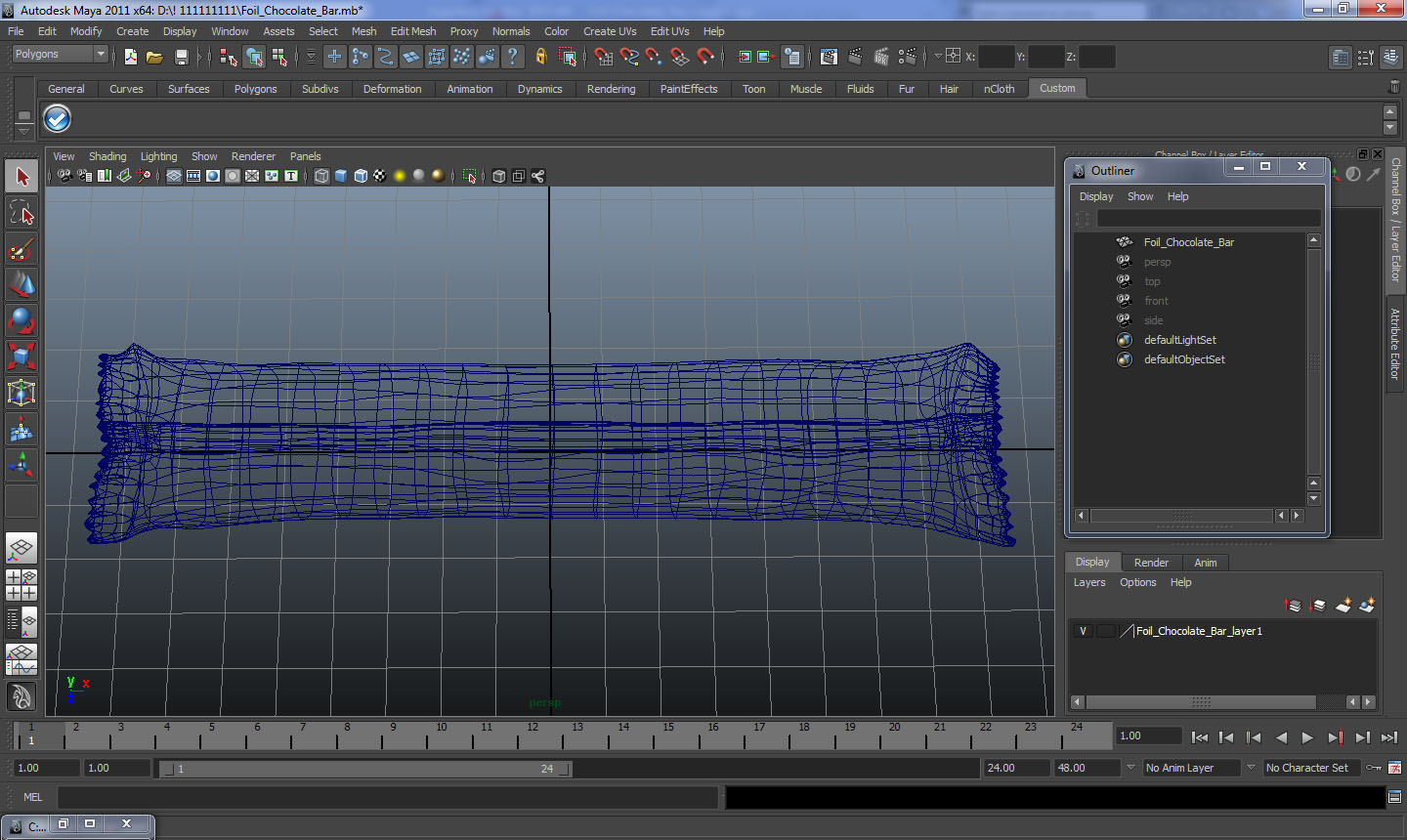The width and height of the screenshot is (1407, 840).
Task: Click the IPR render icon
Action: click(880, 57)
